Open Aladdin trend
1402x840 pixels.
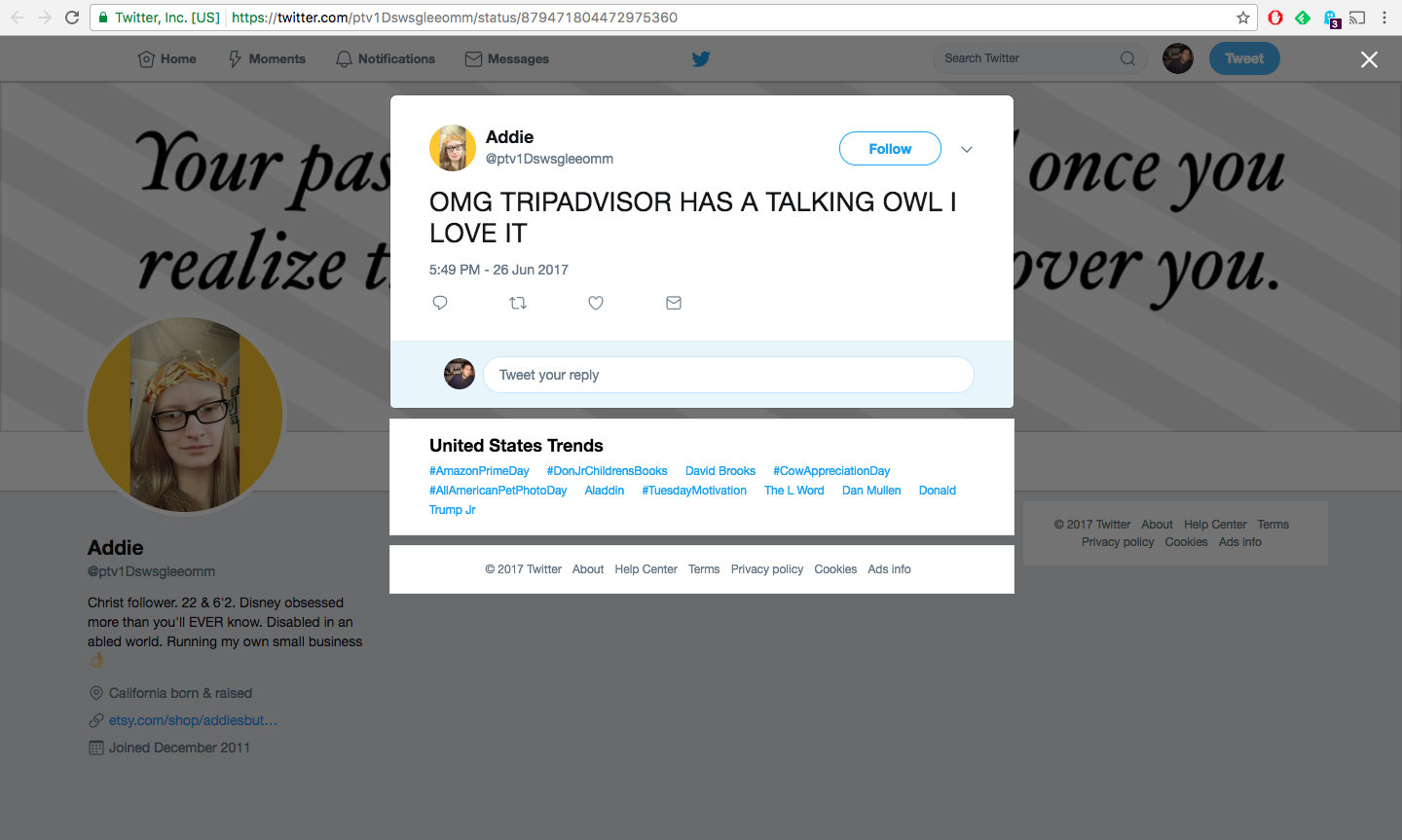click(x=605, y=491)
